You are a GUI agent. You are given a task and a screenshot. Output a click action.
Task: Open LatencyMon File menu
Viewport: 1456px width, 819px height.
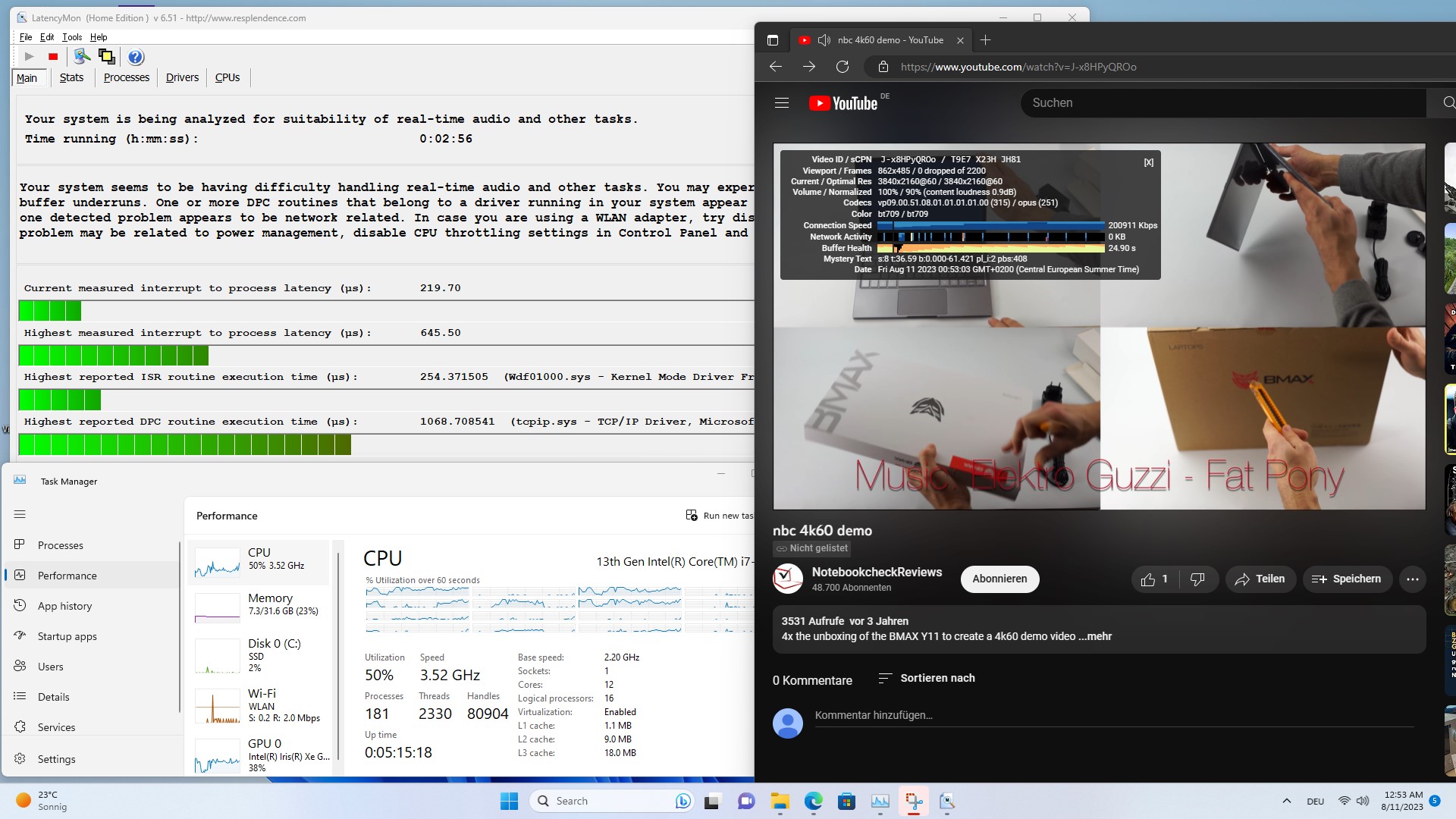tap(26, 37)
